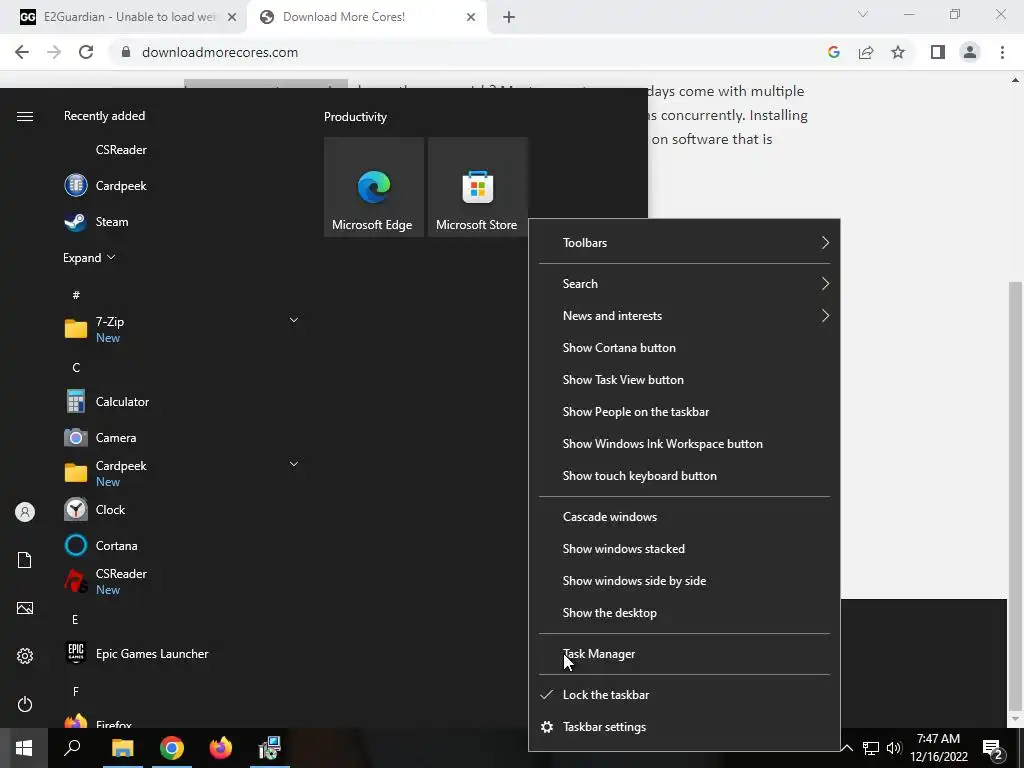
Task: Open Settings gear in the Start sidebar
Action: (25, 656)
